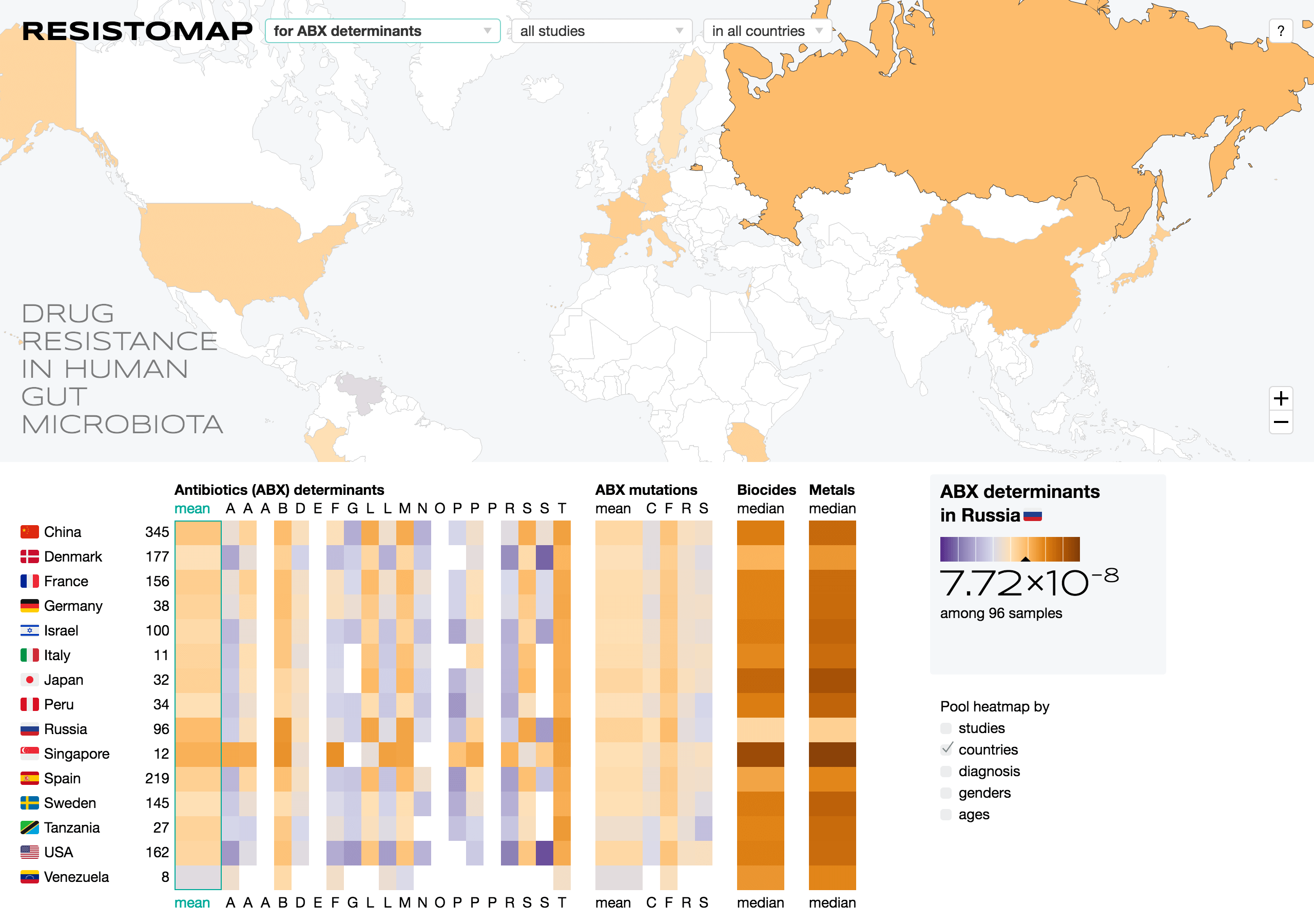Click the RESISTOMAP logo title
Screen dimensions: 1314x924
[138, 31]
